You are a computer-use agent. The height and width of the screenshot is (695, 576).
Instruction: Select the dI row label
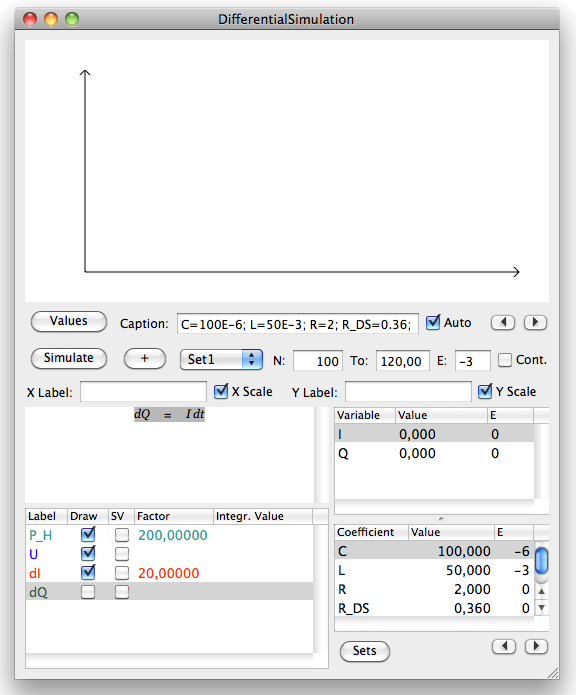35,573
